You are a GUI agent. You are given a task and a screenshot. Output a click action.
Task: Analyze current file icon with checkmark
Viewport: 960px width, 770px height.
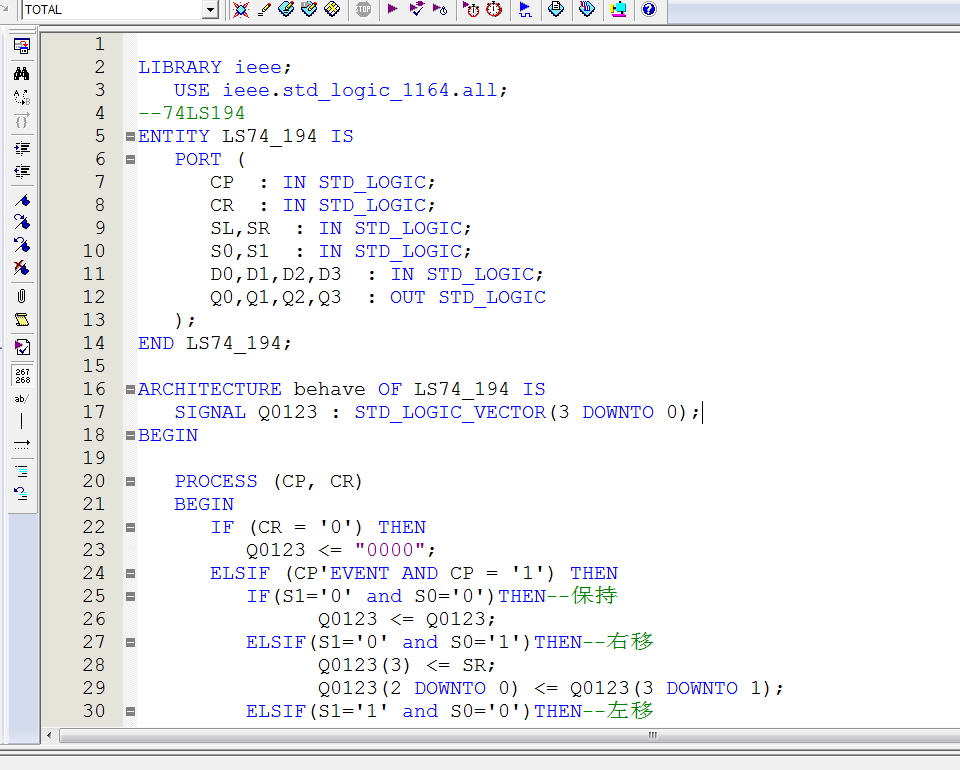pos(22,347)
